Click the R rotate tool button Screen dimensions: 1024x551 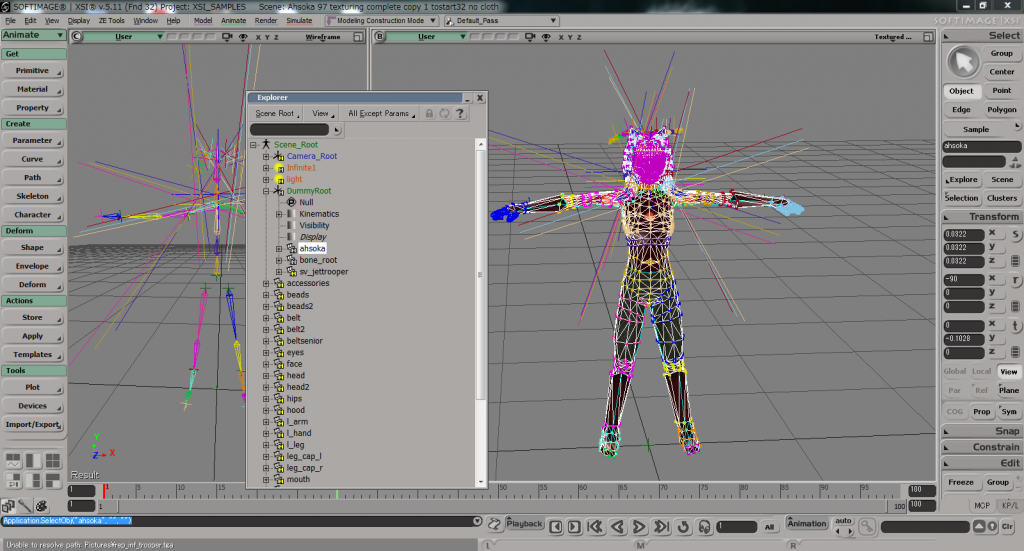(x=1015, y=280)
